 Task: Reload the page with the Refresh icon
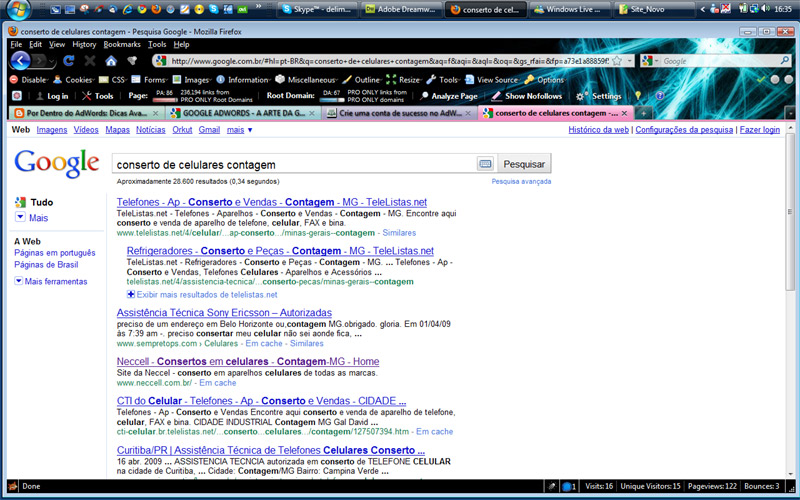(68, 61)
